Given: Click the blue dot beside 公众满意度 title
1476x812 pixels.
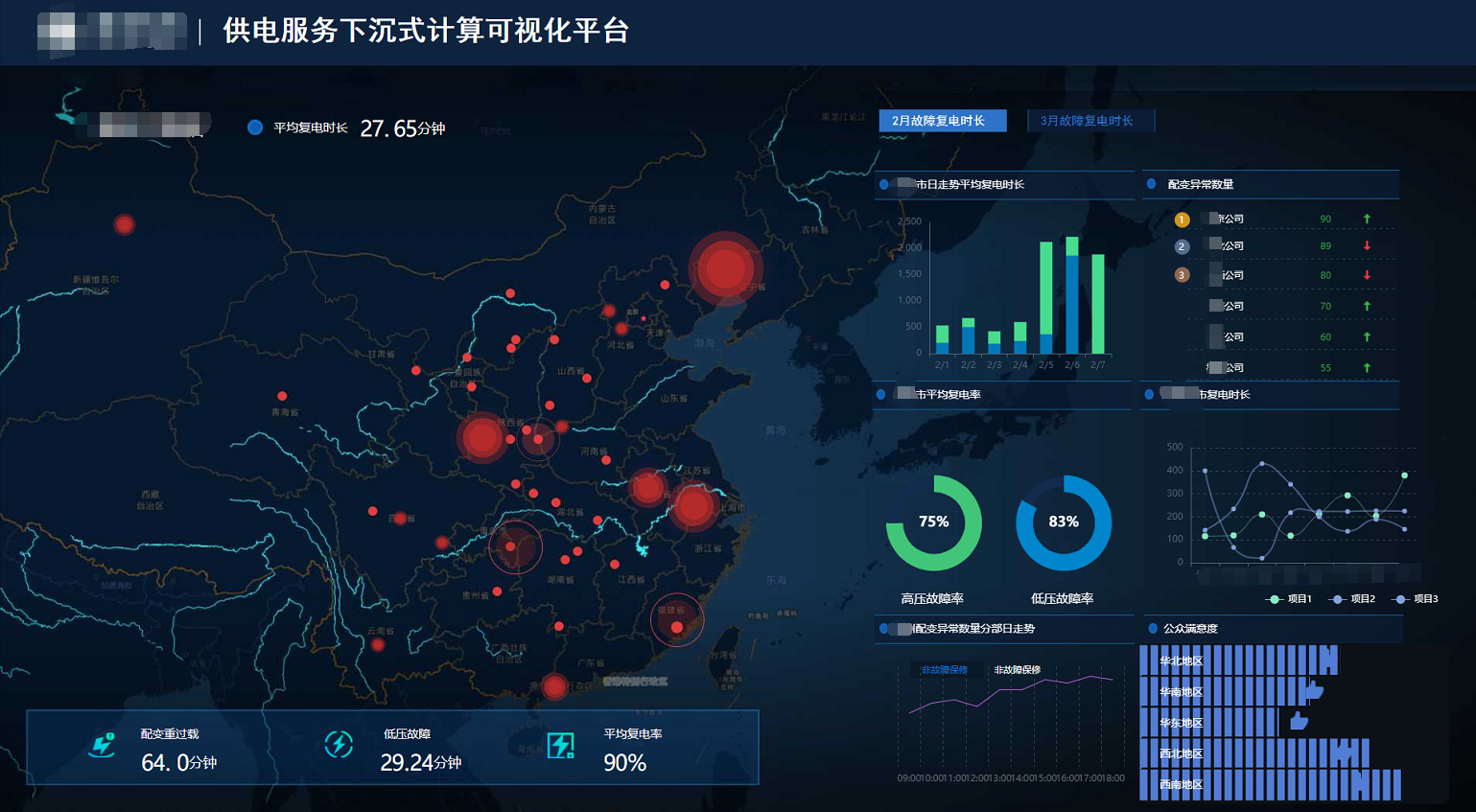Looking at the screenshot, I should [1151, 629].
